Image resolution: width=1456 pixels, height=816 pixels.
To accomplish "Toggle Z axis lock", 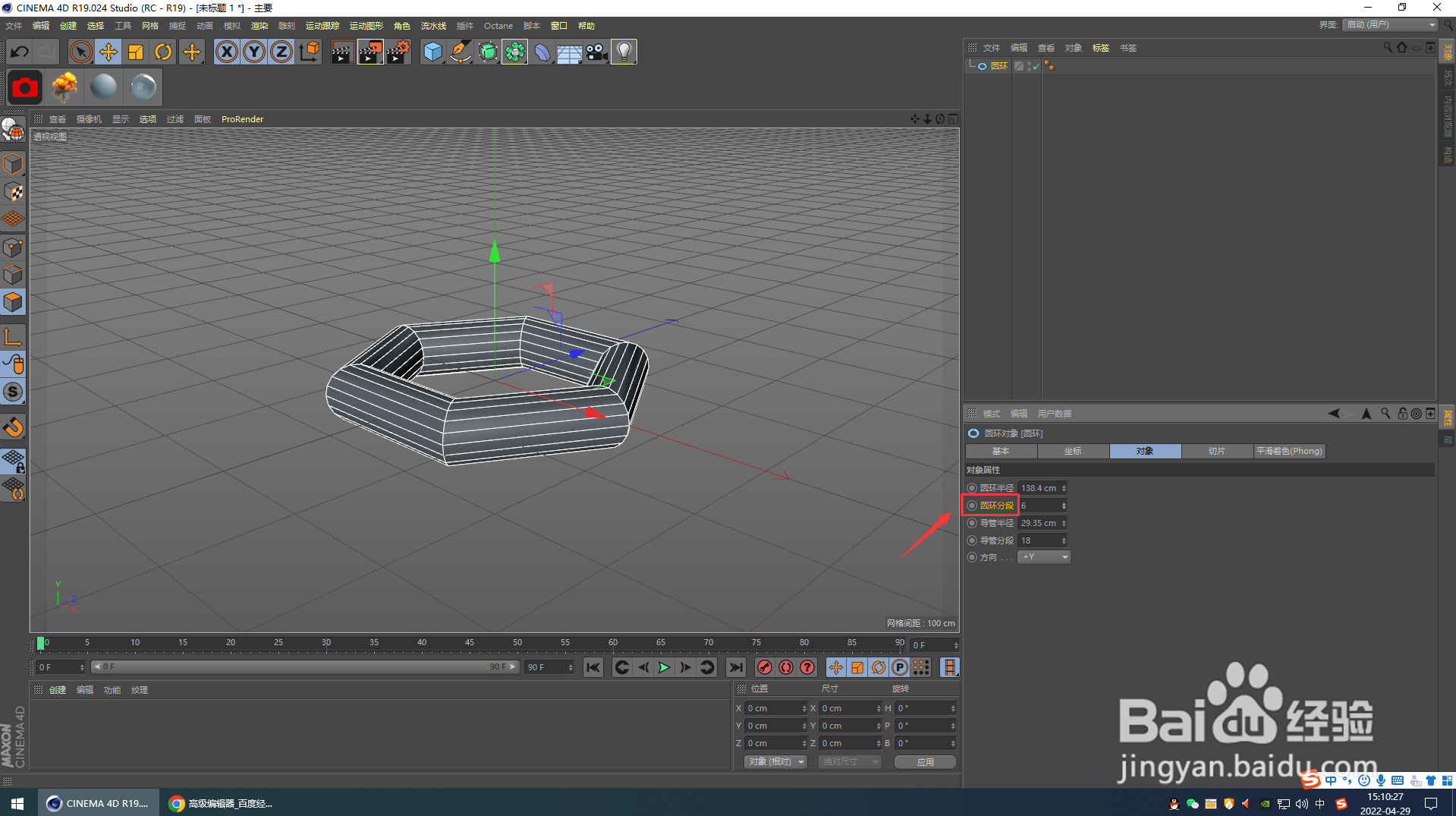I will tap(281, 52).
